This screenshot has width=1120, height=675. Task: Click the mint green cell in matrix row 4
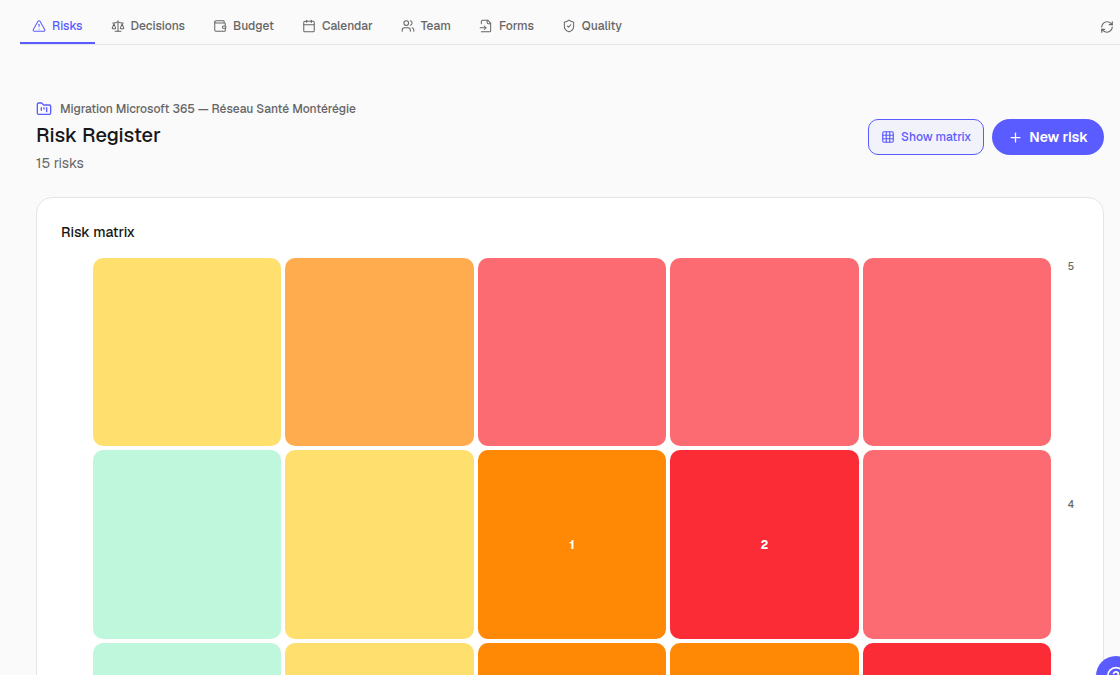tap(186, 544)
